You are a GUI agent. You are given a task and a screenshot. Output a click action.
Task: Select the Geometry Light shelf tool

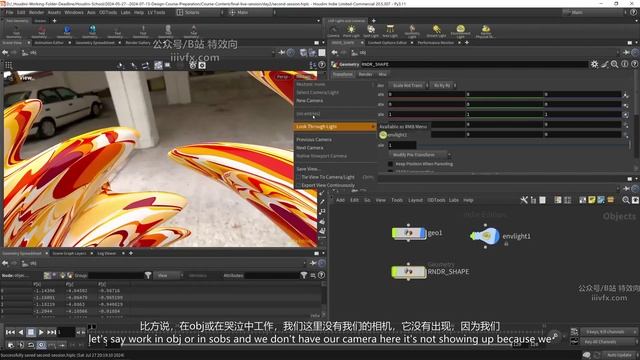click(412, 31)
